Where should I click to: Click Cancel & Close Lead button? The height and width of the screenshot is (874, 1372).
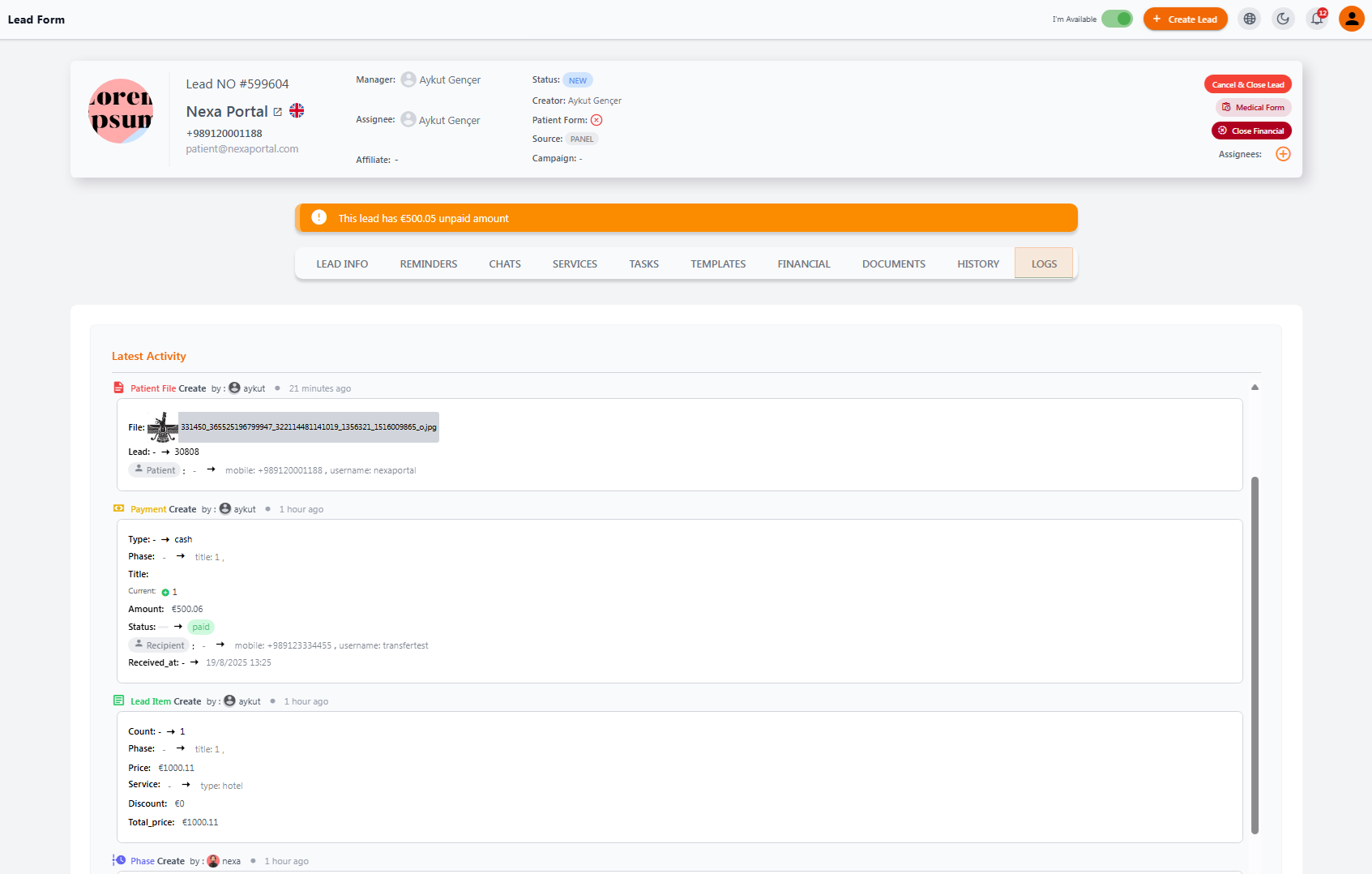click(1247, 84)
